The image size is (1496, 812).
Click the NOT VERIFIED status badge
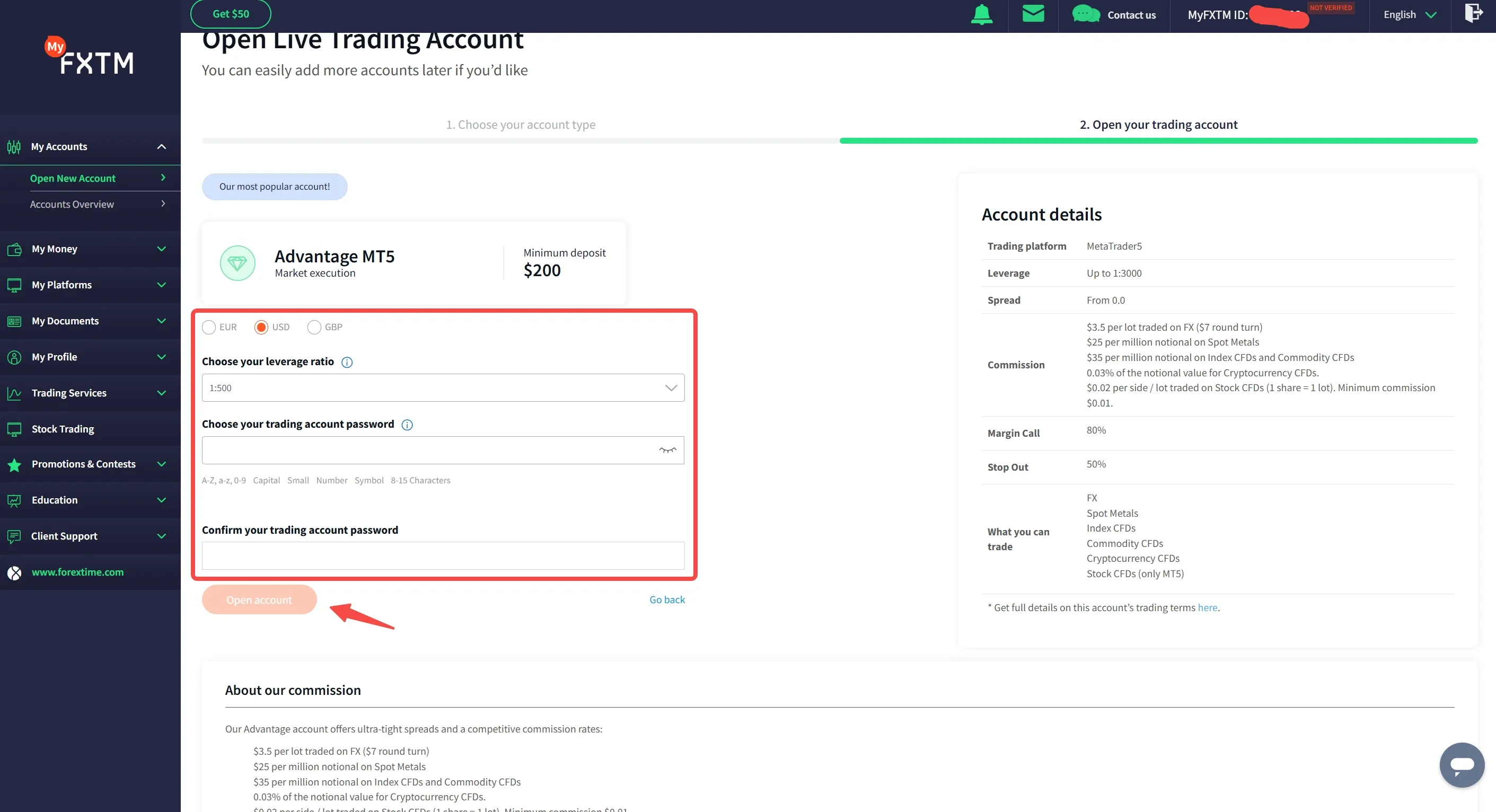point(1331,7)
